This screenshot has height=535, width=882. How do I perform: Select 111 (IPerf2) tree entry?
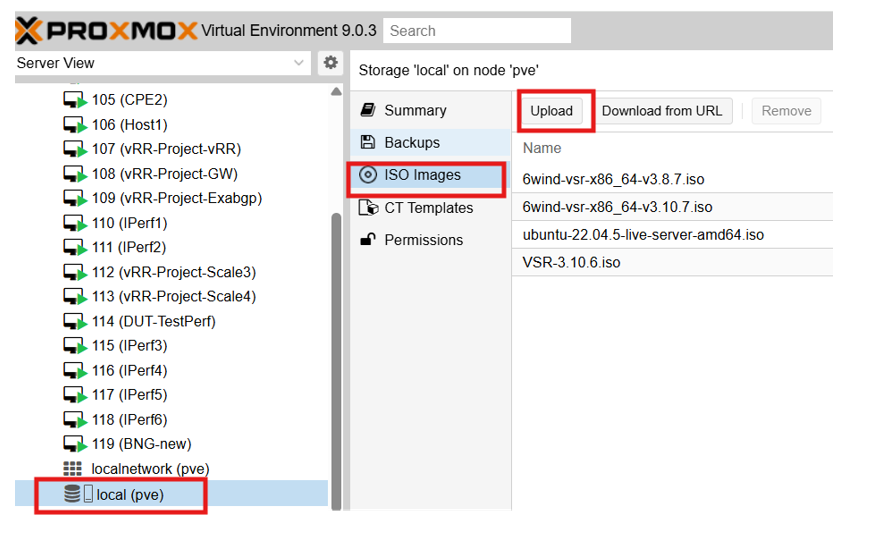pos(129,247)
